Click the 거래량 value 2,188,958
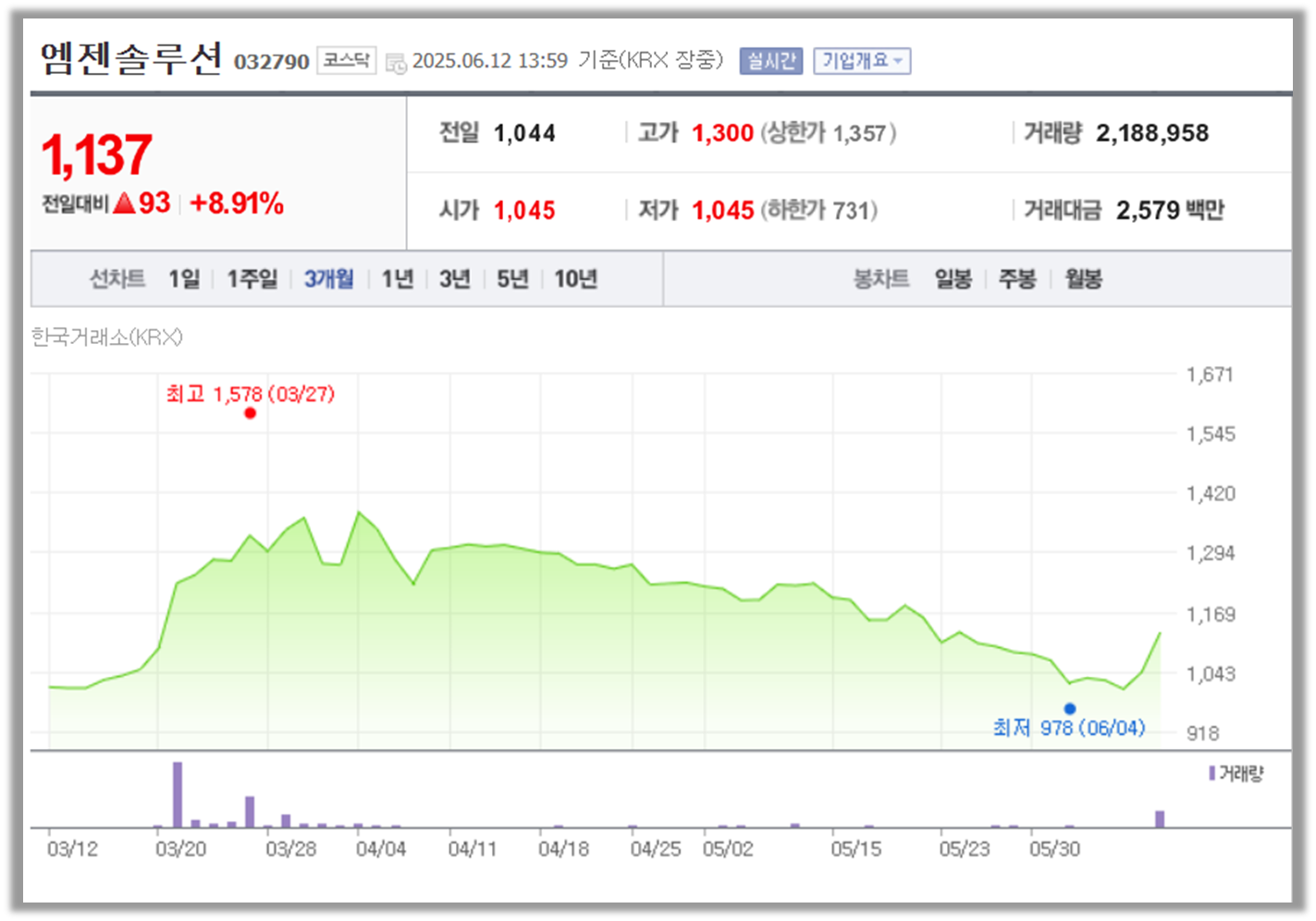This screenshot has width=1316, height=921. point(1152,133)
